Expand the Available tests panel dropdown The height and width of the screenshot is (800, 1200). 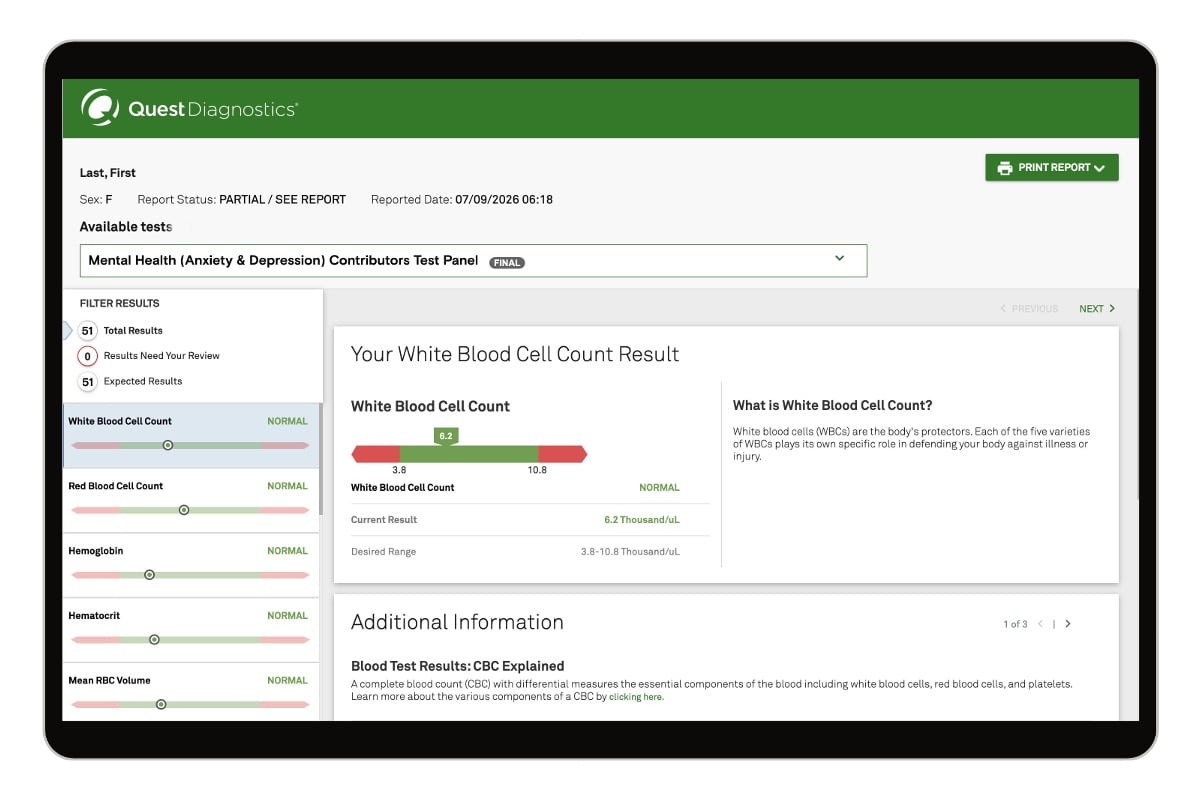(839, 259)
